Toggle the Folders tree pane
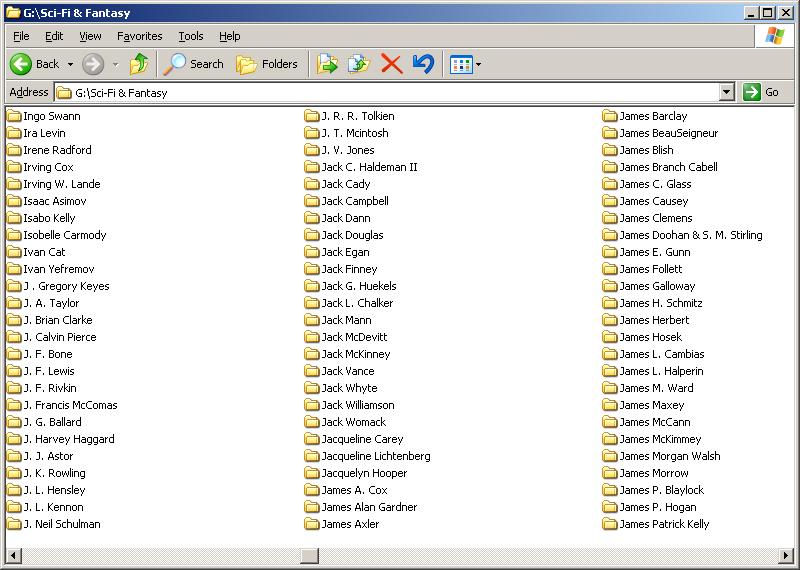 pyautogui.click(x=267, y=64)
